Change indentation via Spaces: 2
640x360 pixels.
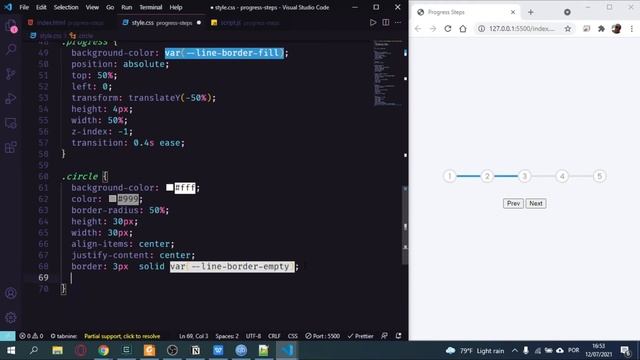tap(227, 336)
